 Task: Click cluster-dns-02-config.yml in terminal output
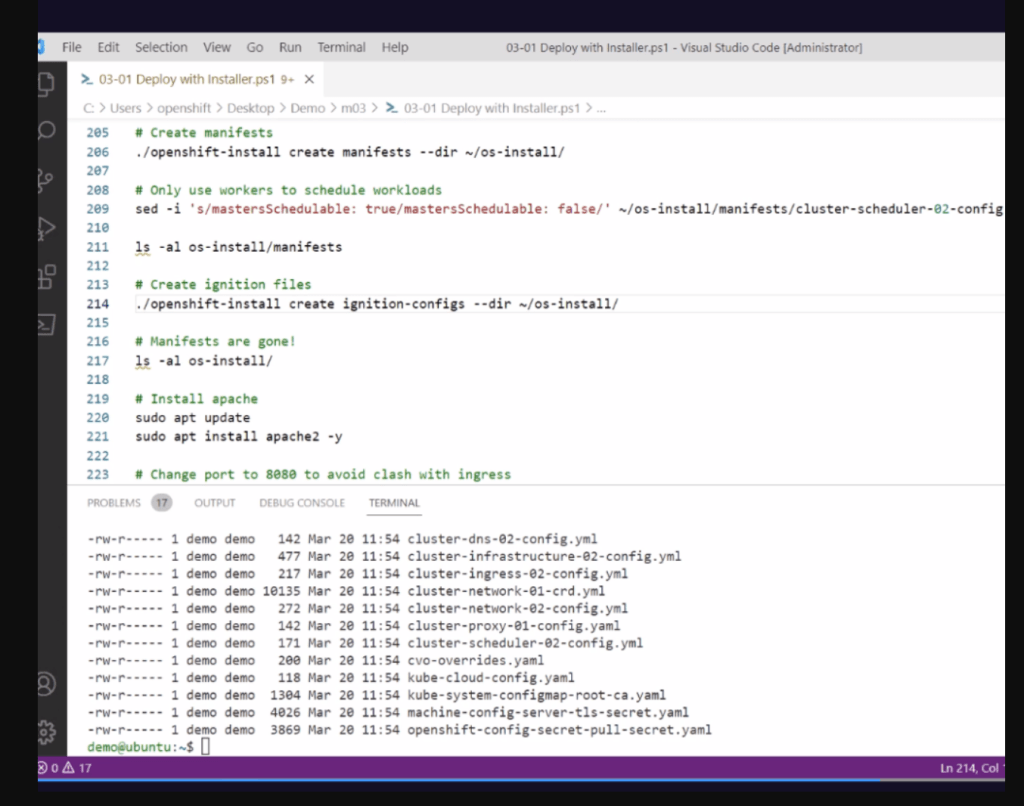pyautogui.click(x=502, y=539)
